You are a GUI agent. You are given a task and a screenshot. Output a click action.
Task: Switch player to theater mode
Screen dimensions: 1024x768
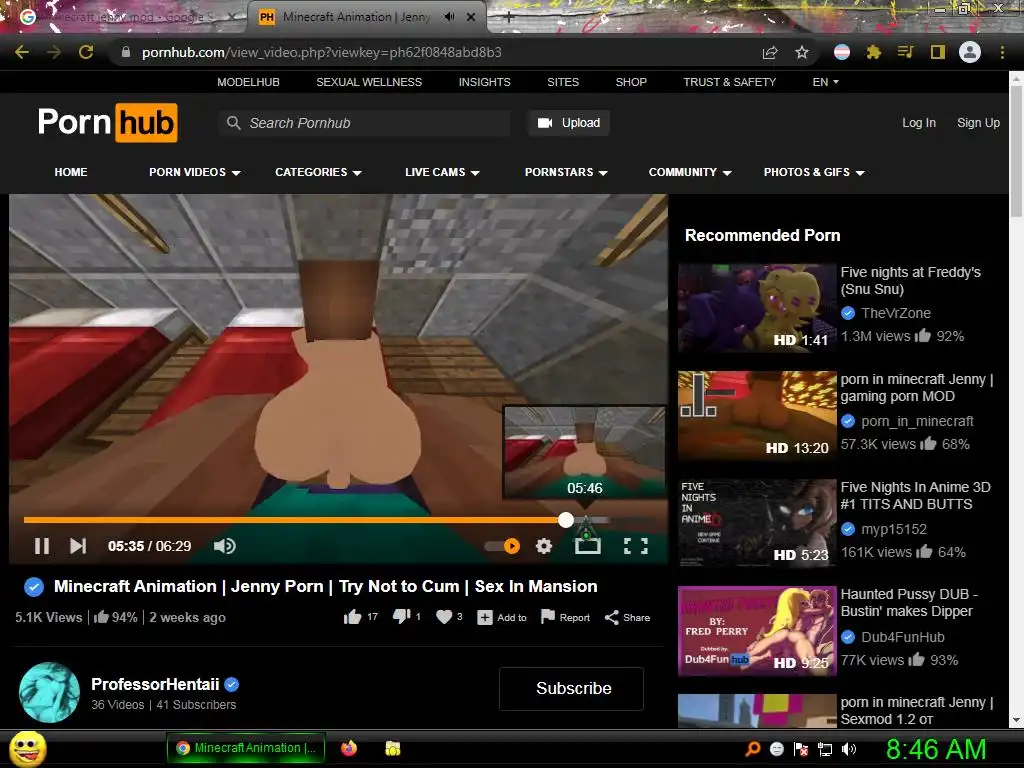click(587, 545)
